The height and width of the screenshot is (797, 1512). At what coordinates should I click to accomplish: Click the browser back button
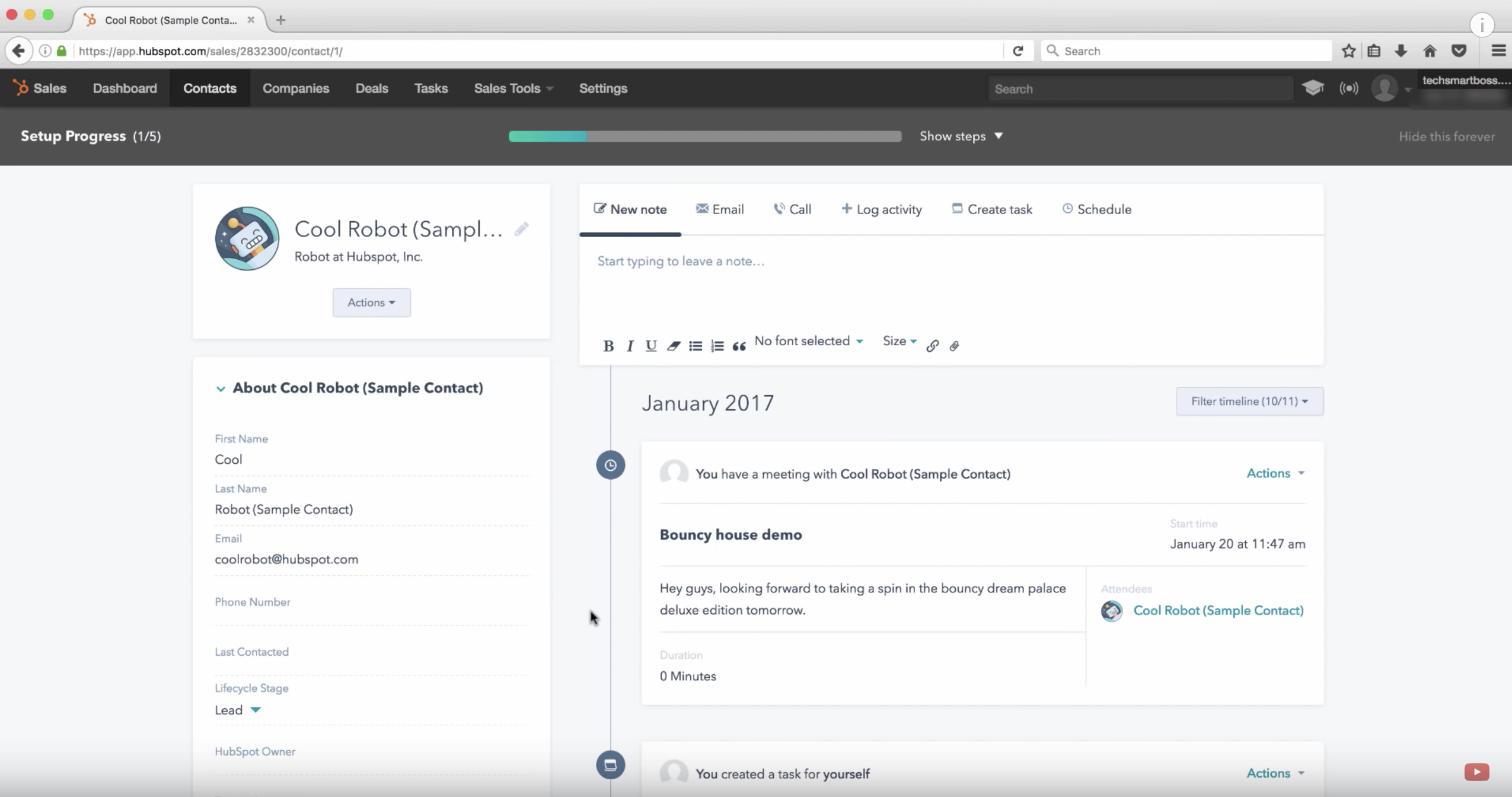[18, 51]
